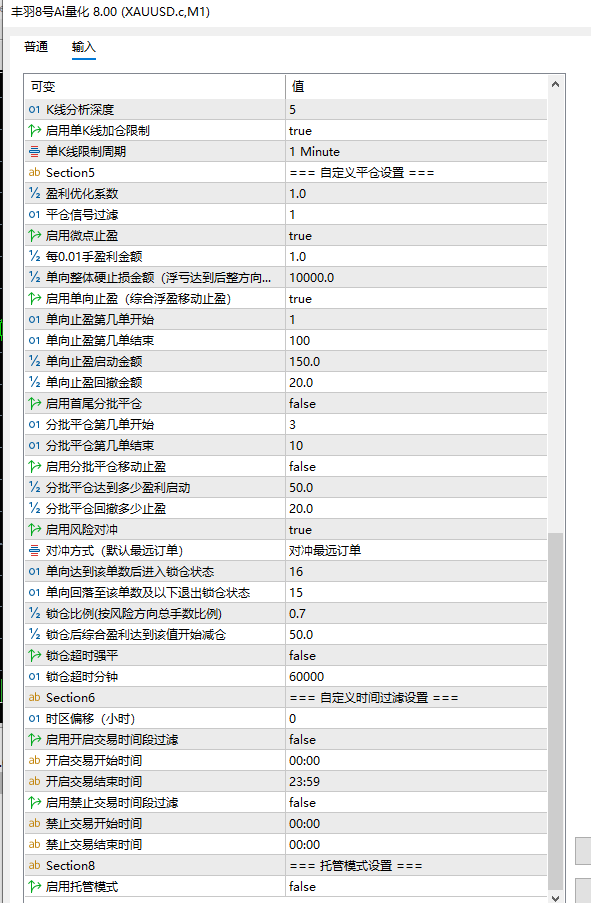
Task: Switch to the 普通 tab
Action: (36, 47)
